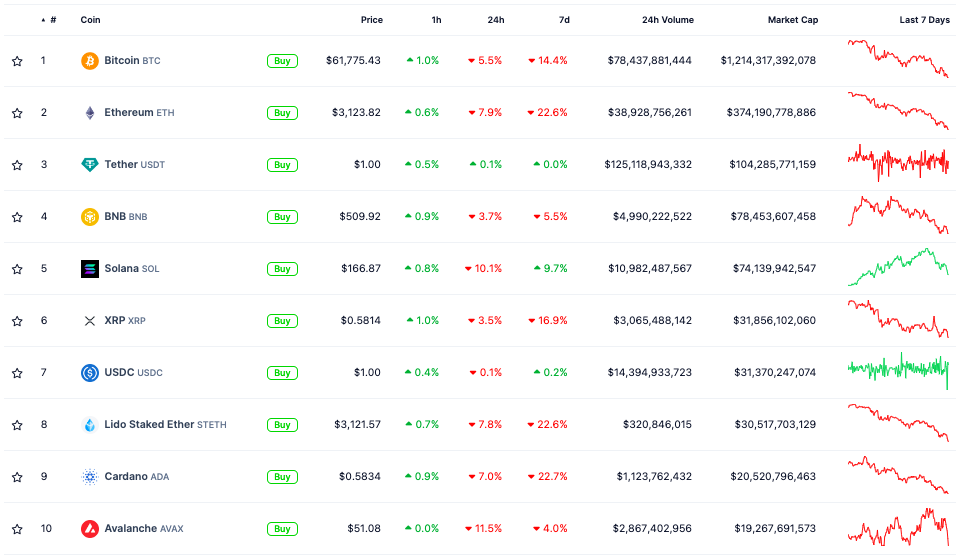Image resolution: width=962 pixels, height=558 pixels.
Task: Click the BNB coin icon
Action: click(x=90, y=217)
